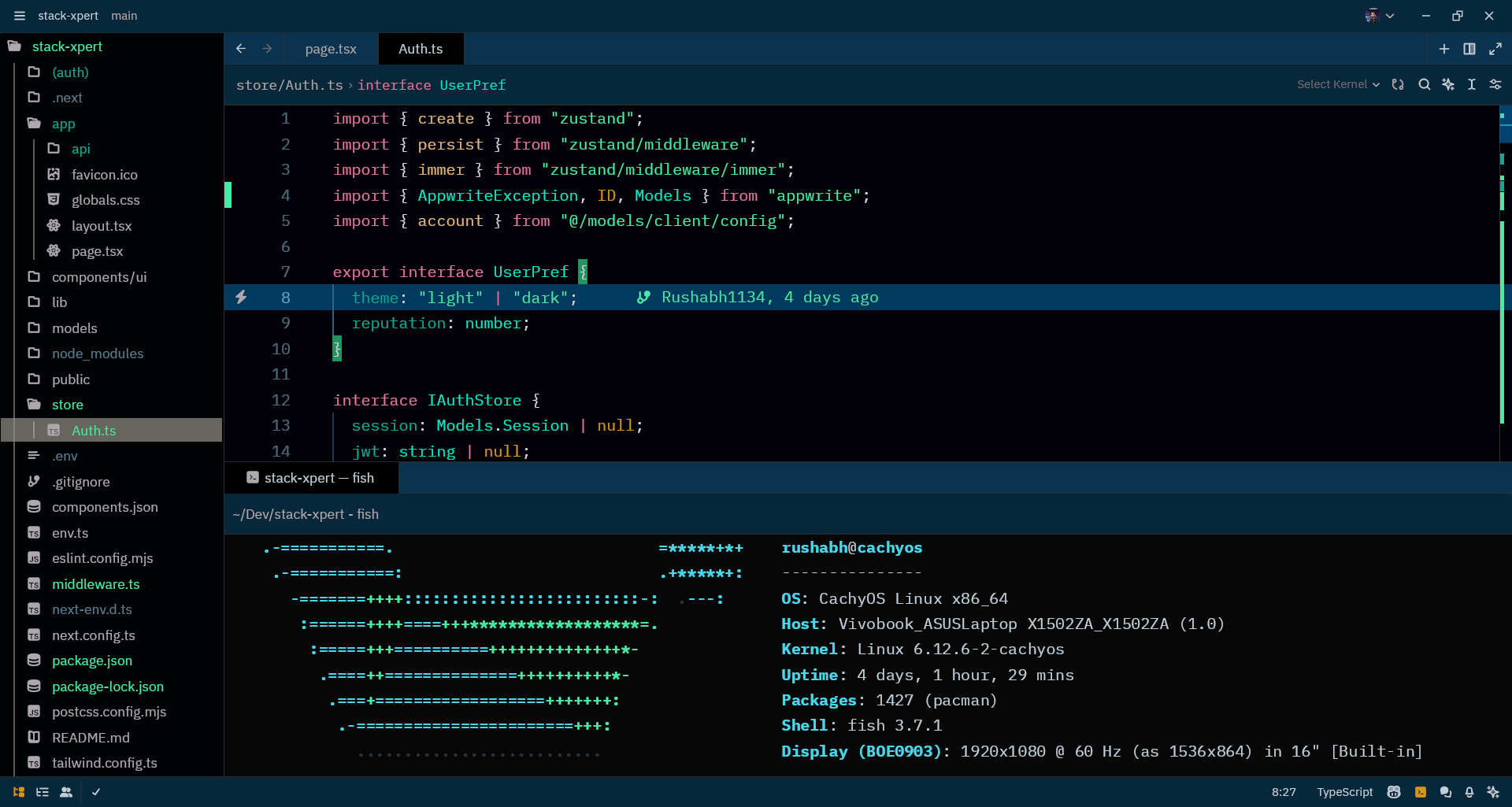Screen dimensions: 1512x807
Task: Expand the components/ui folder
Action: pyautogui.click(x=99, y=277)
